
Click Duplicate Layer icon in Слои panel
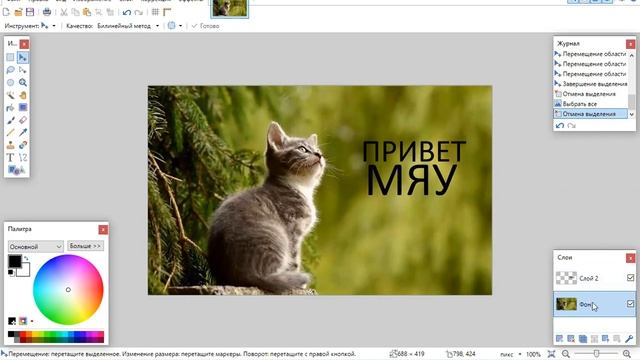(x=583, y=339)
